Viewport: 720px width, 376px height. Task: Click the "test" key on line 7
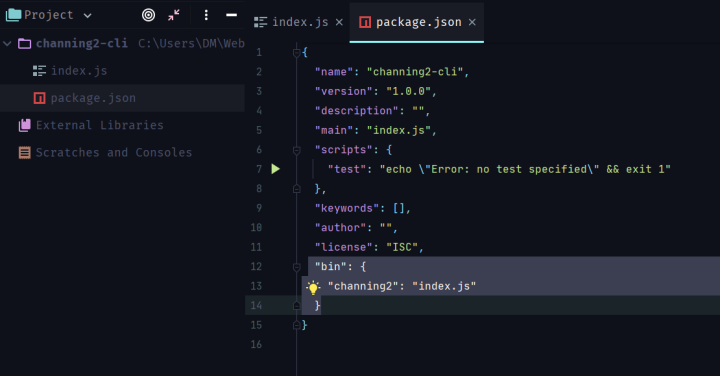[x=347, y=169]
